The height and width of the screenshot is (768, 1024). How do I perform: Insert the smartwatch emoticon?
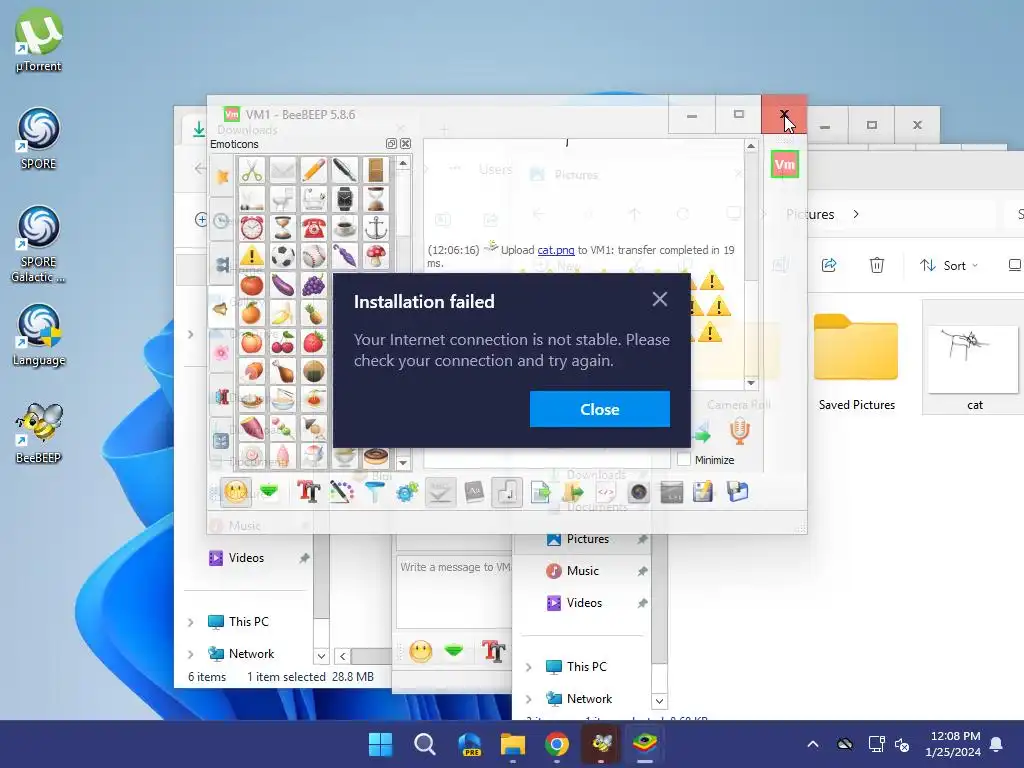pos(344,199)
